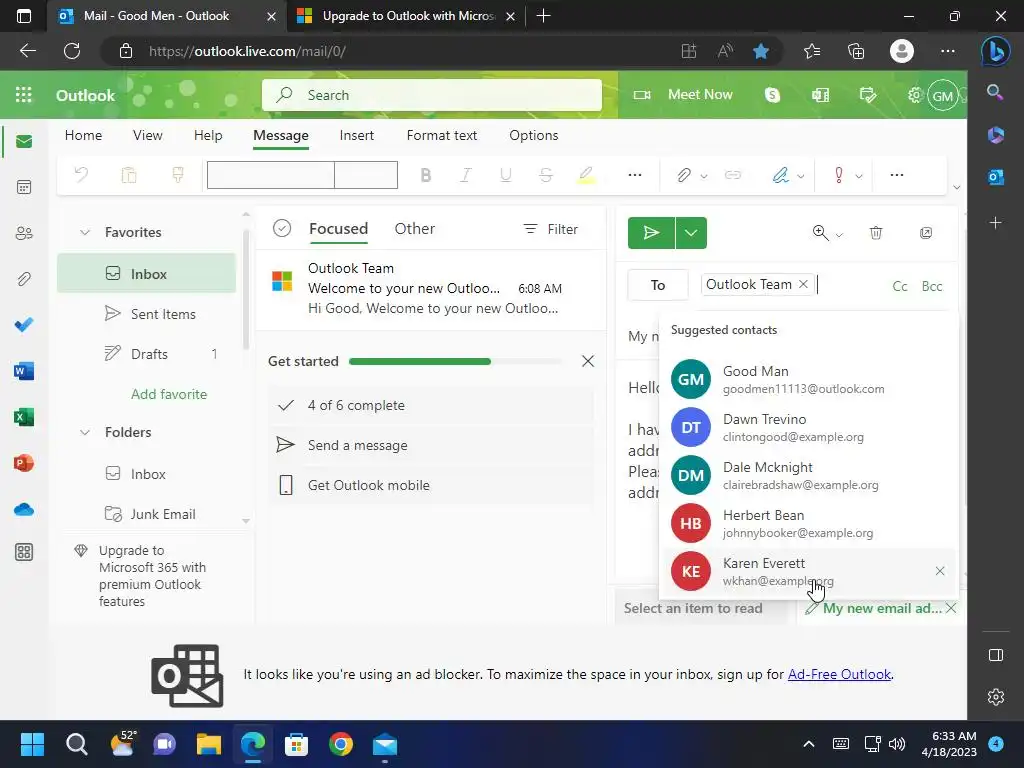The height and width of the screenshot is (768, 1024).
Task: Click the Insert link icon
Action: (733, 175)
